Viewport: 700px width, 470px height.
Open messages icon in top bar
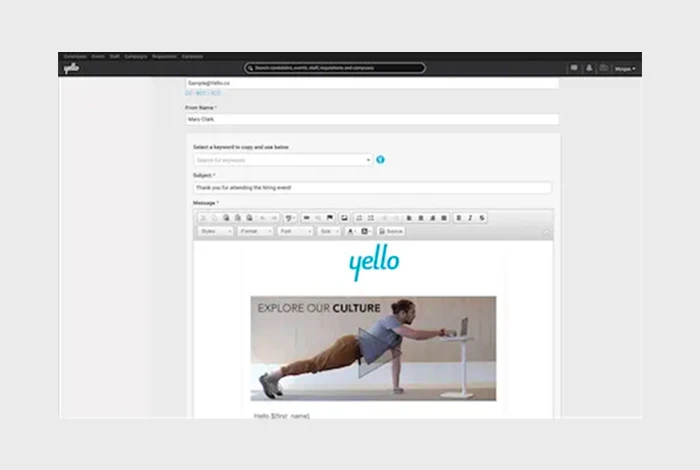(574, 68)
